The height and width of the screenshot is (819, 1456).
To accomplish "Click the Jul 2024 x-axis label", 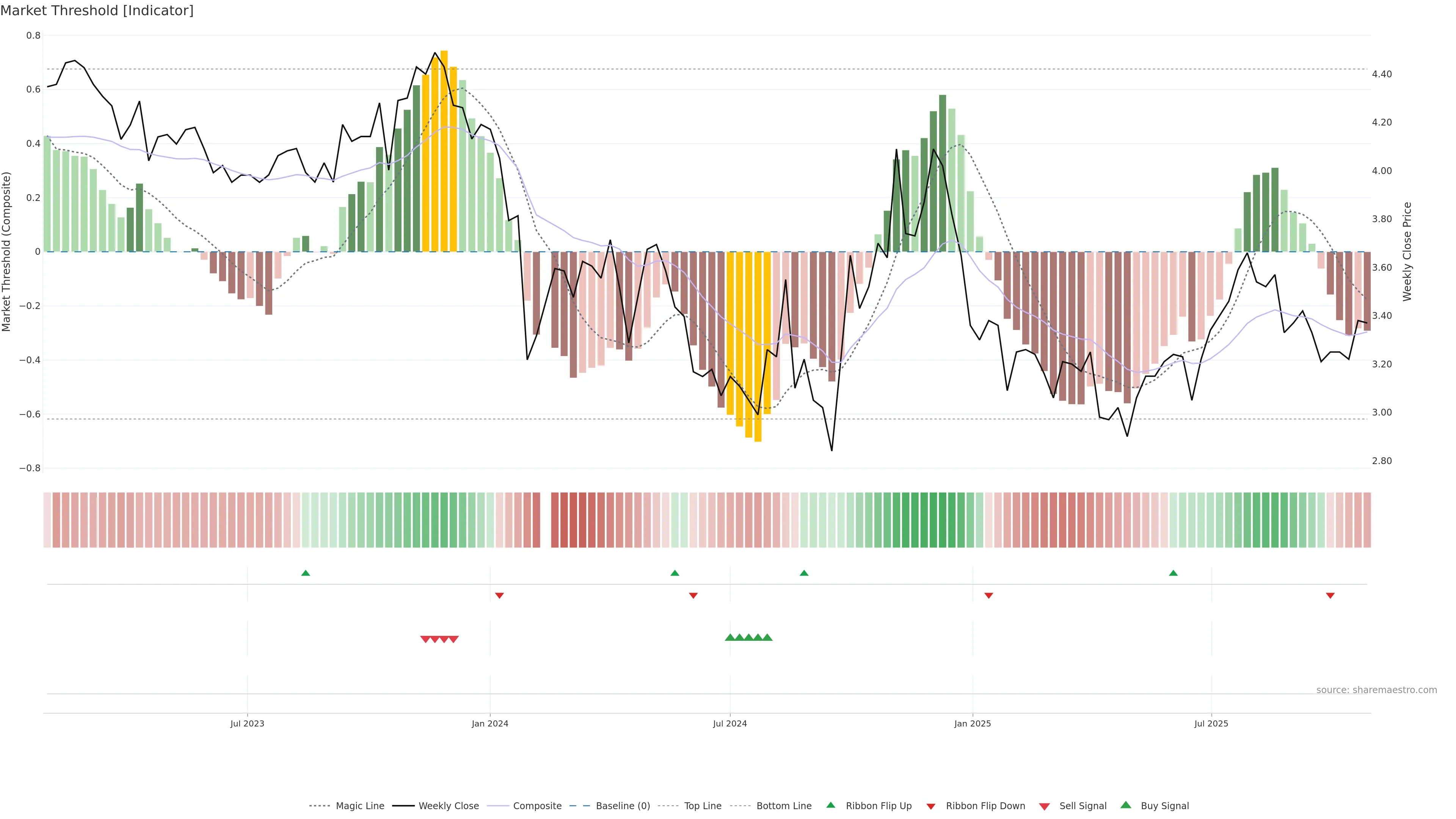I will click(730, 723).
